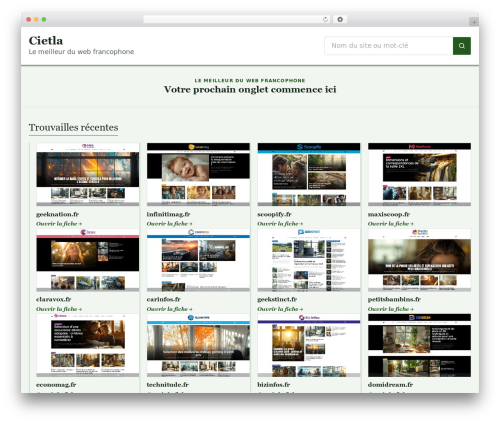Select the domidream.fr site name

point(390,385)
